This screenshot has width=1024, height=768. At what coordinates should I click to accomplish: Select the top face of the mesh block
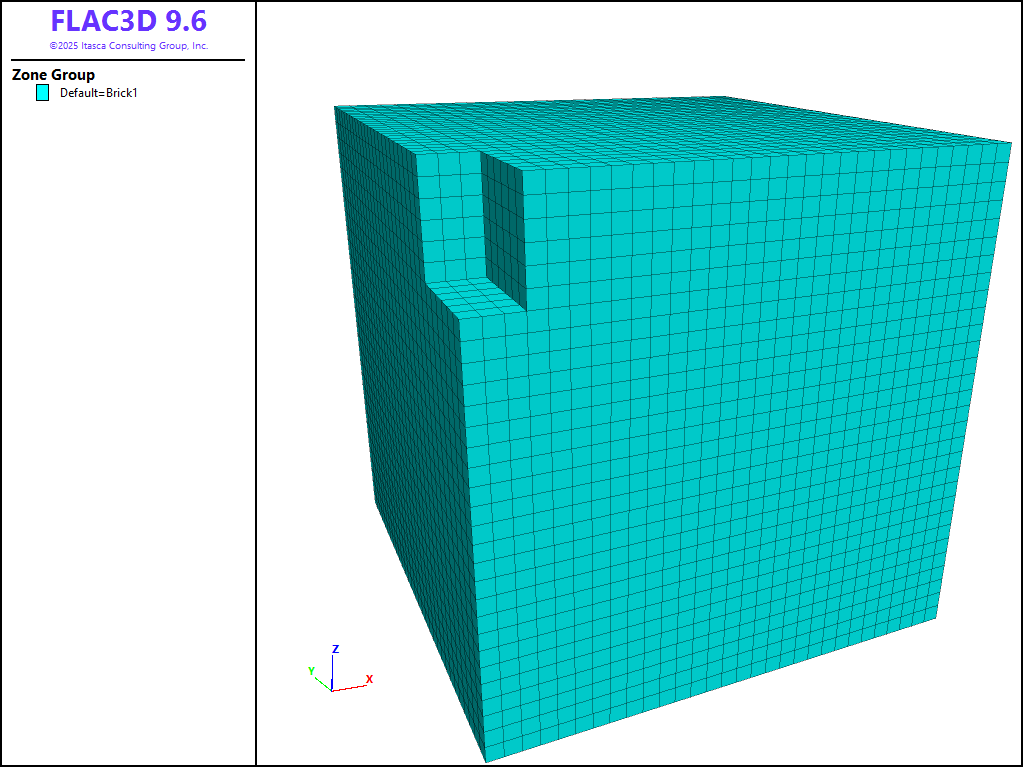point(680,125)
